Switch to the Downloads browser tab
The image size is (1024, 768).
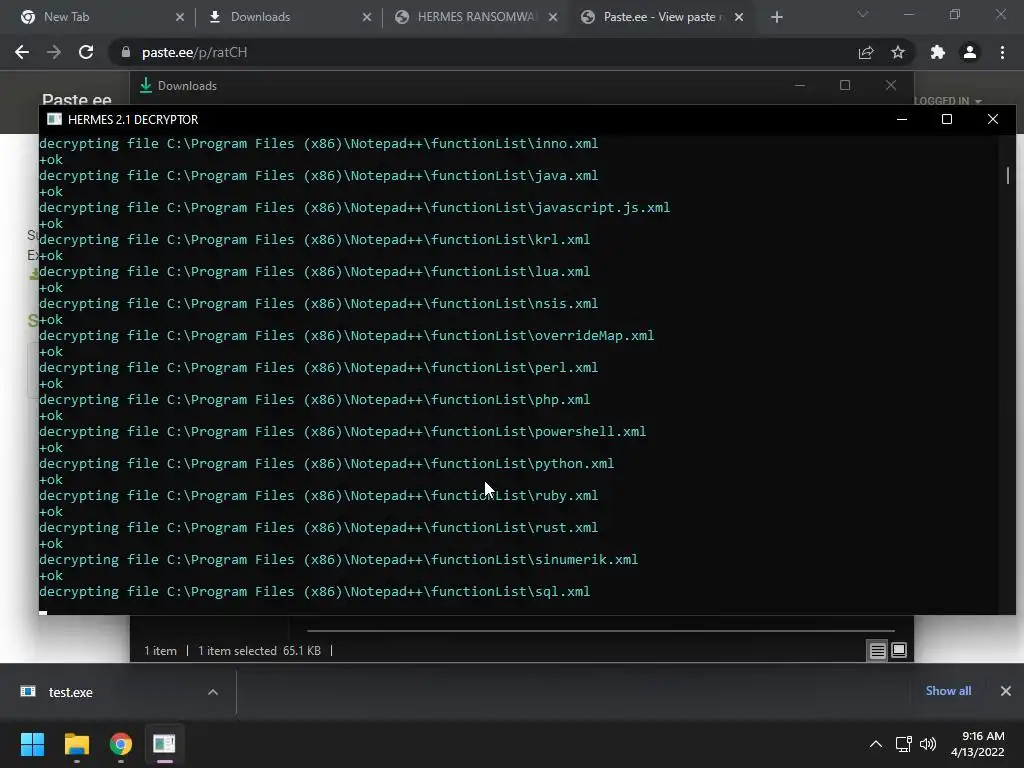[x=287, y=17]
